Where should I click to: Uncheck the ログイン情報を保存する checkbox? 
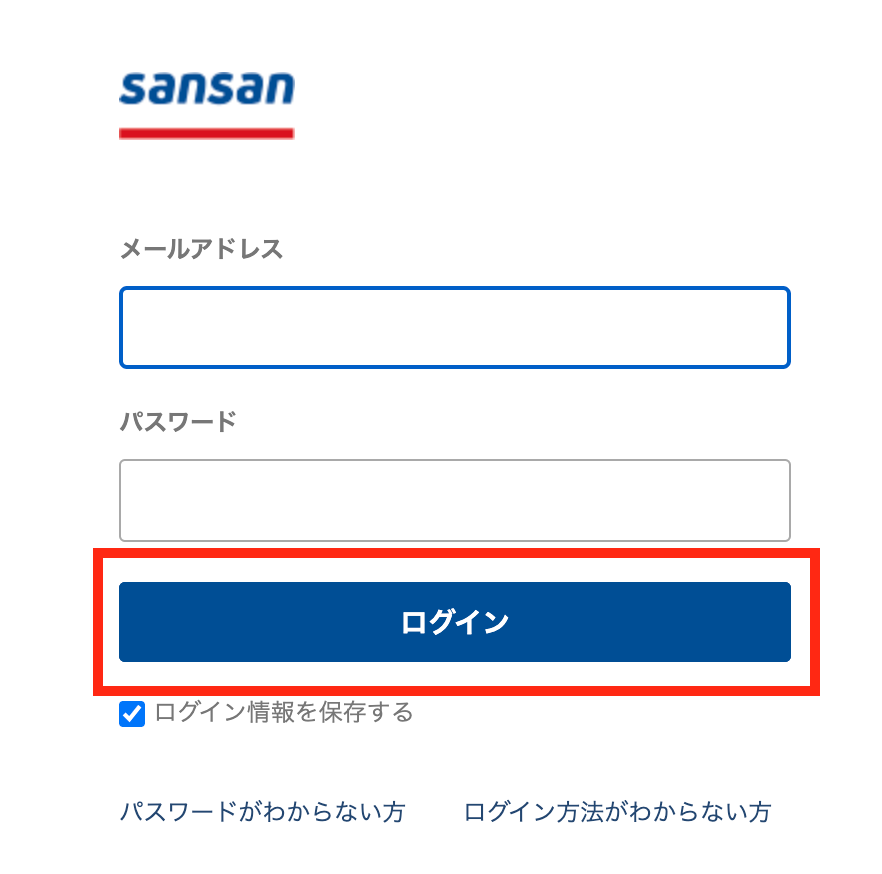point(132,714)
